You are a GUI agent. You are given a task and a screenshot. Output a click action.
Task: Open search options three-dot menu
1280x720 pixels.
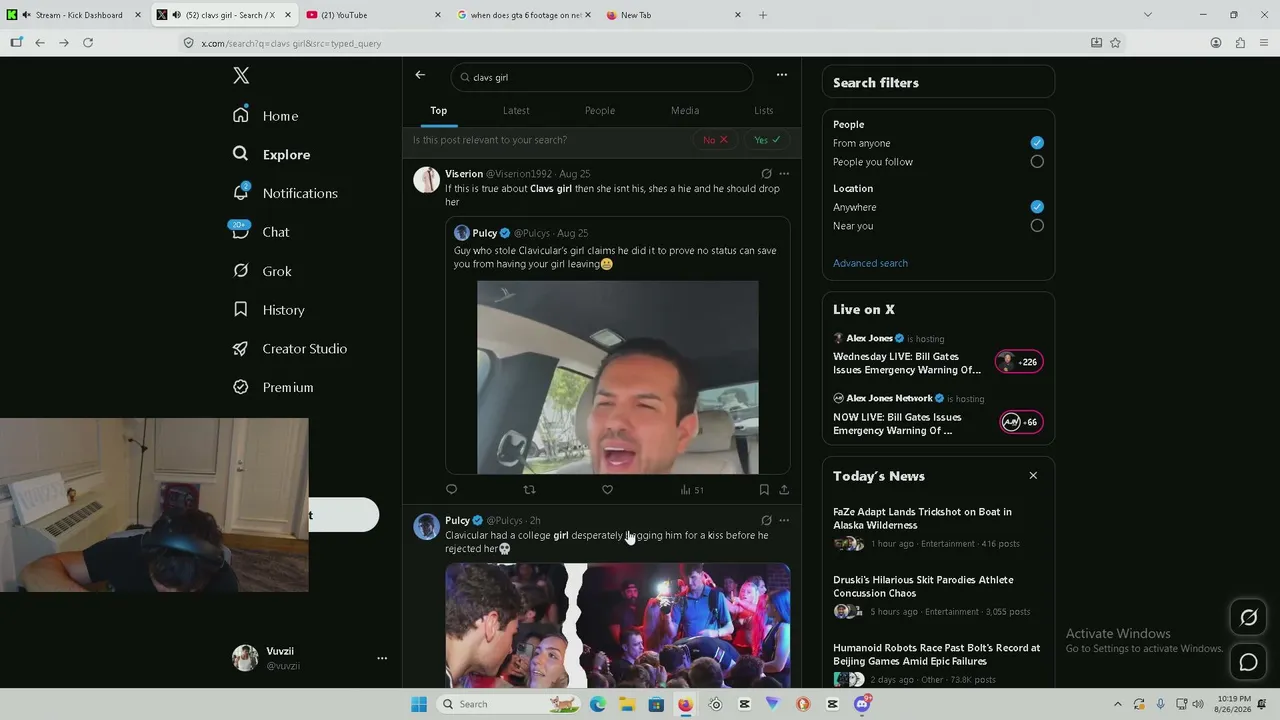[782, 75]
